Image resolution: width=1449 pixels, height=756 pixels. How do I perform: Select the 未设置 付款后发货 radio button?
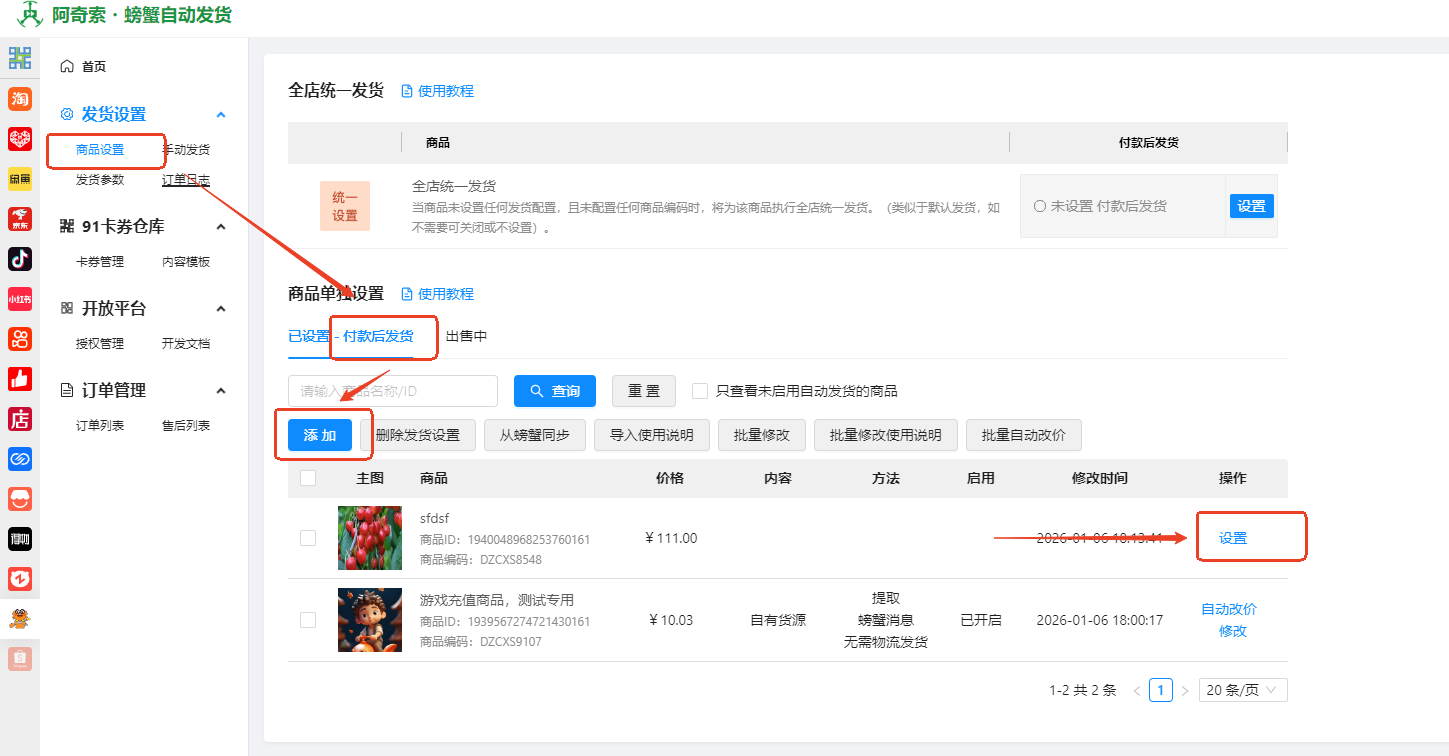click(1040, 206)
